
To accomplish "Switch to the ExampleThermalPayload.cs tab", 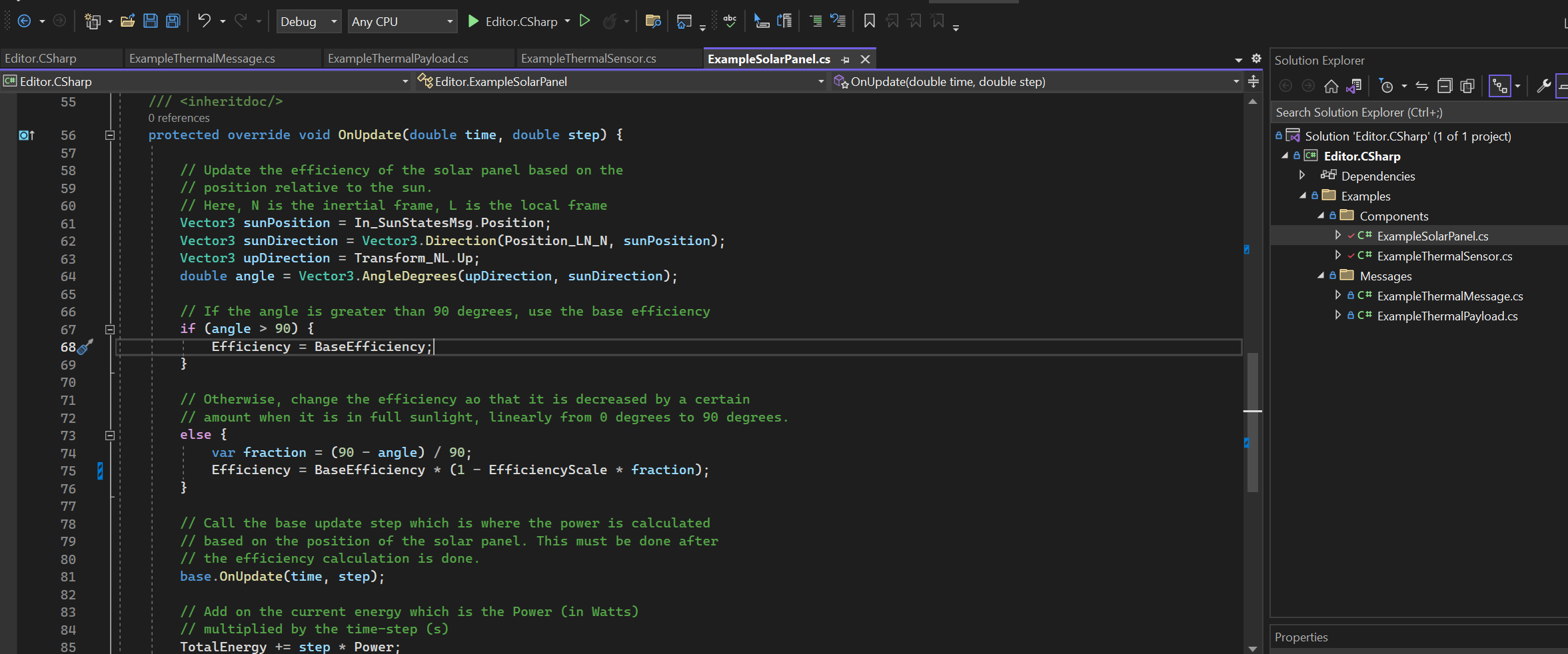I will point(398,59).
